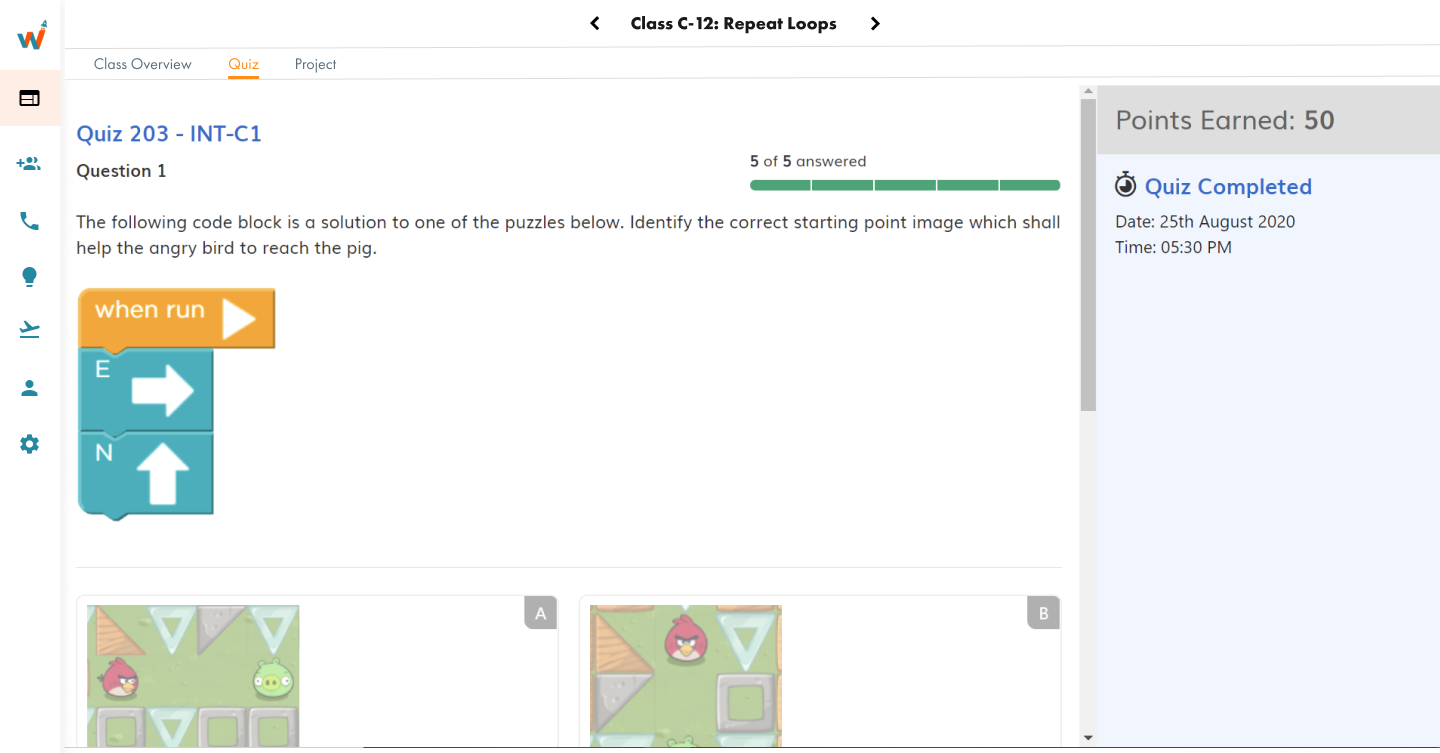This screenshot has height=753, width=1440.
Task: Click the 5 of 5 answered progress bar
Action: pos(905,185)
